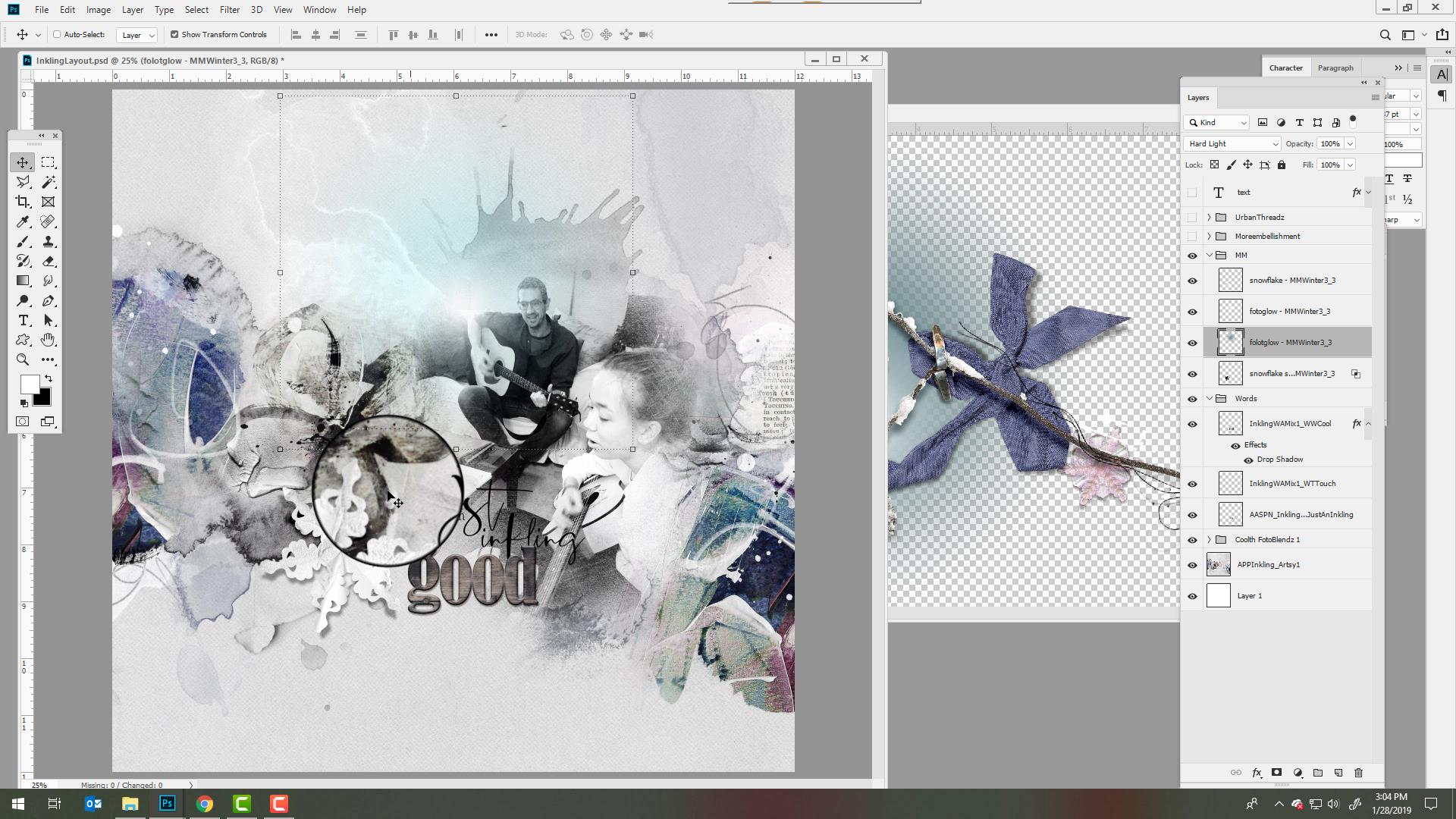Select the Healing Brush tool
The image size is (1456, 819).
(48, 221)
